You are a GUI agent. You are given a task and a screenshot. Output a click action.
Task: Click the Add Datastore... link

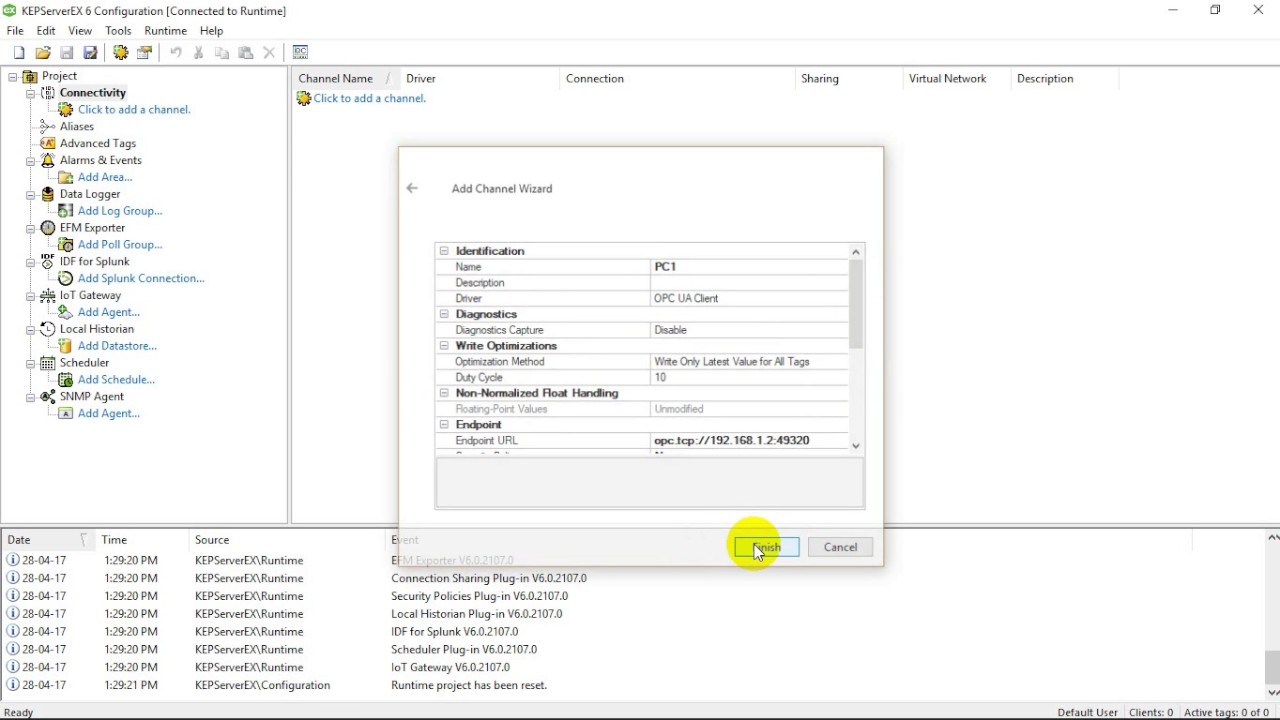117,346
